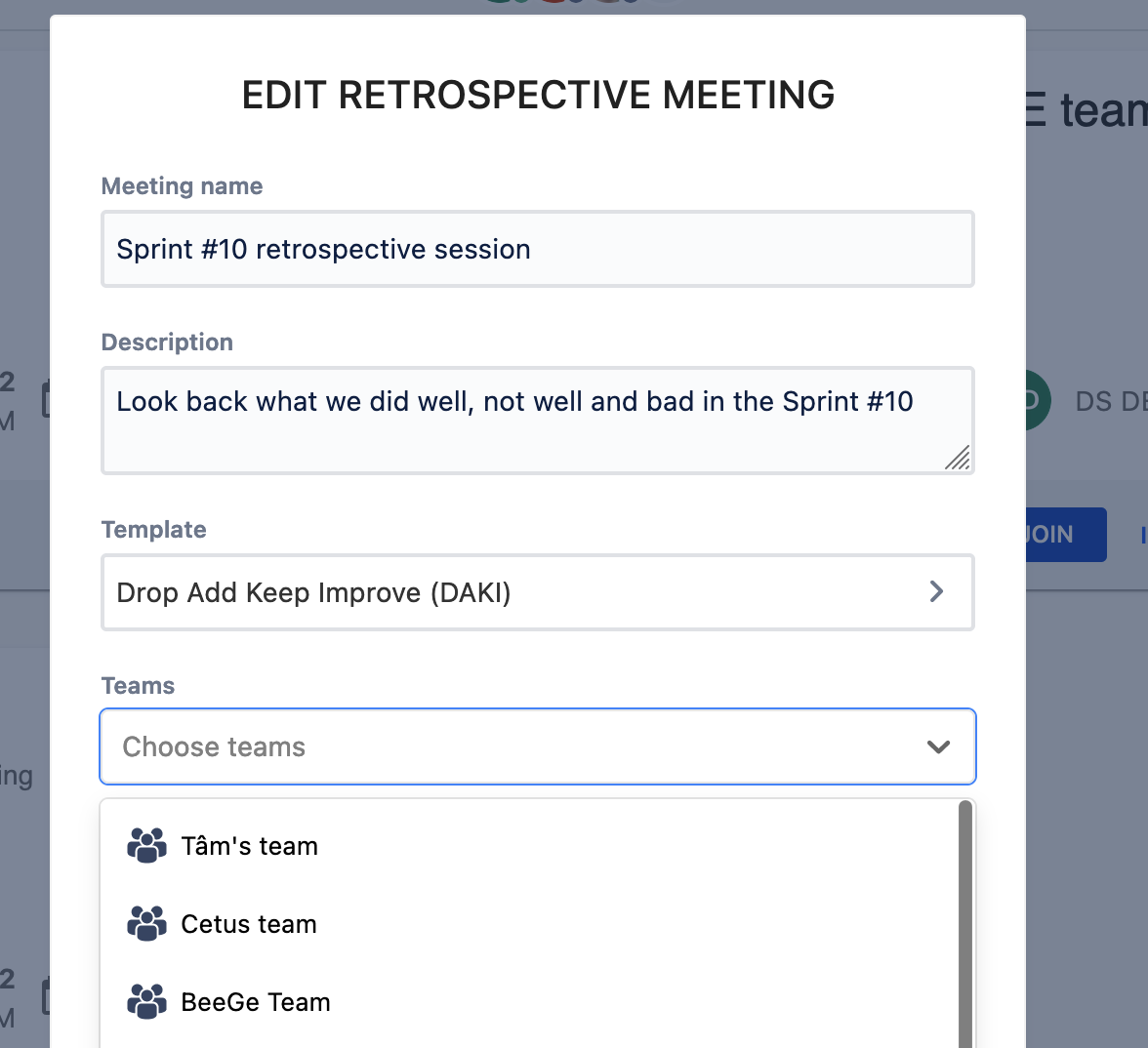This screenshot has height=1048, width=1148.
Task: Click the Template field label
Action: (x=154, y=530)
